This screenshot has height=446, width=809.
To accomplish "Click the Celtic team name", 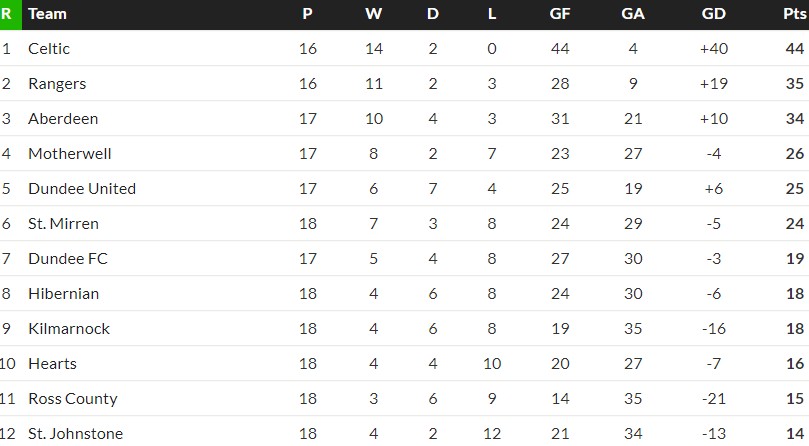I will pos(49,49).
